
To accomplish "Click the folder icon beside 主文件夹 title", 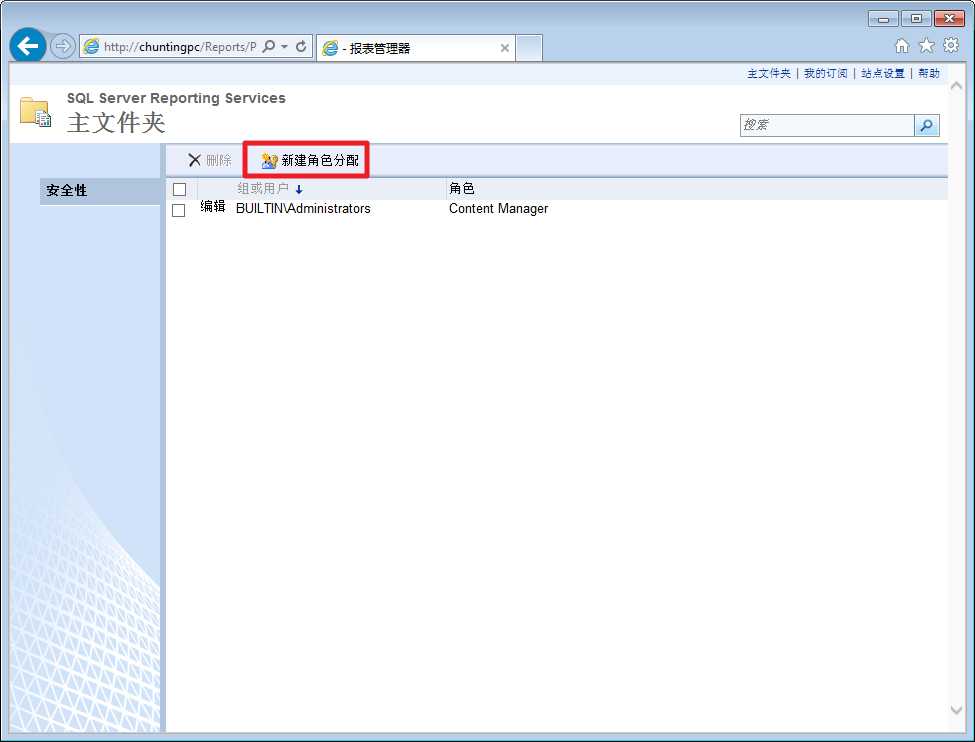I will [35, 112].
